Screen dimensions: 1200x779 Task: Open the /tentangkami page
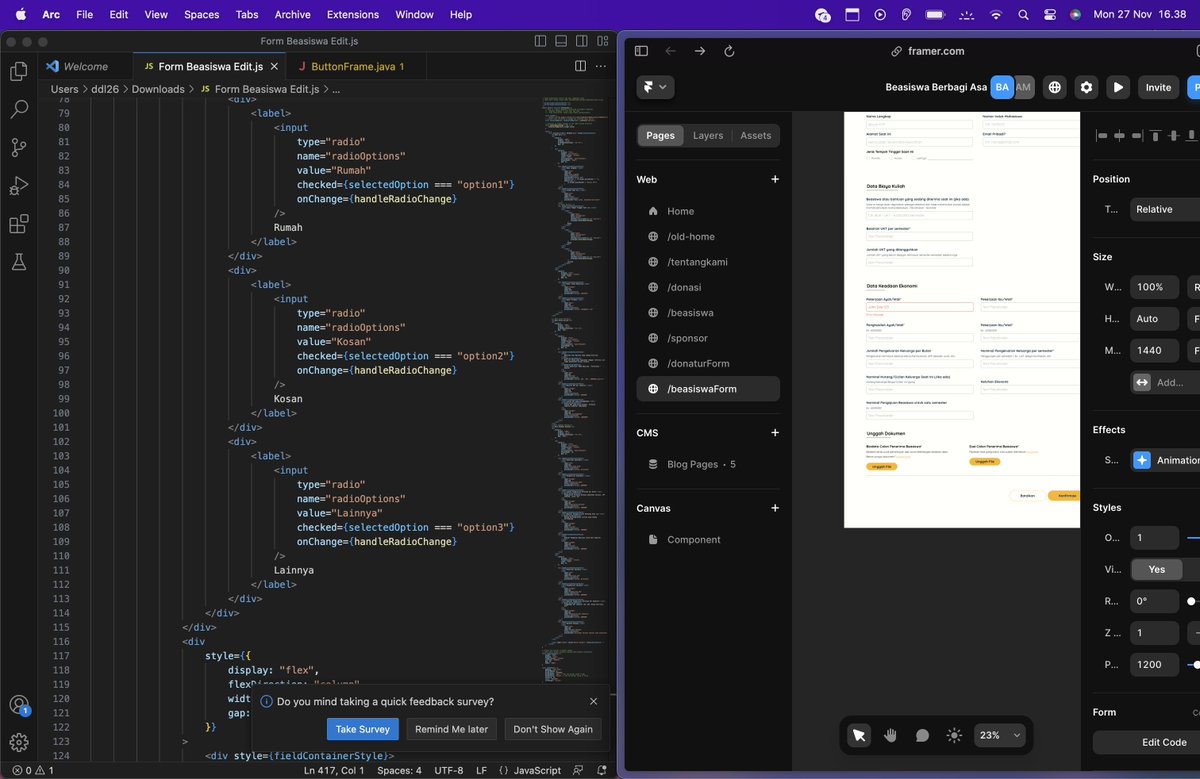click(x=708, y=262)
